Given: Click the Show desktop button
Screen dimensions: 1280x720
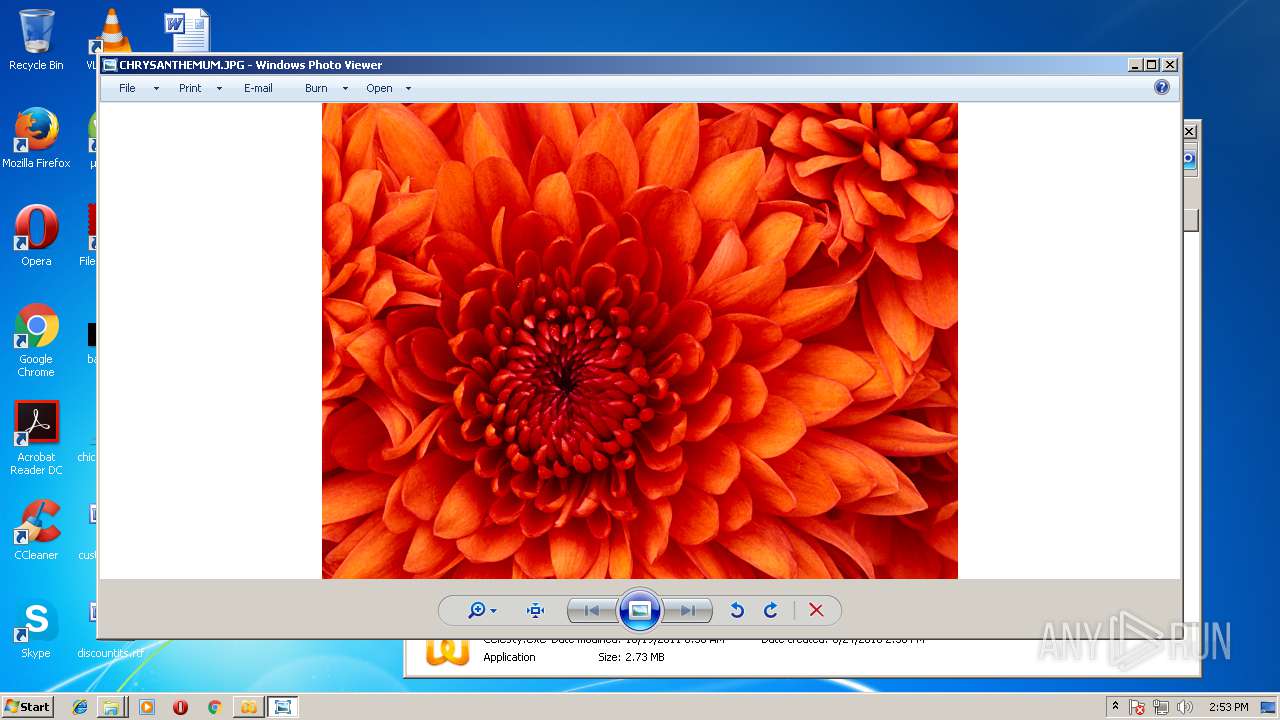Looking at the screenshot, I should [1270, 707].
